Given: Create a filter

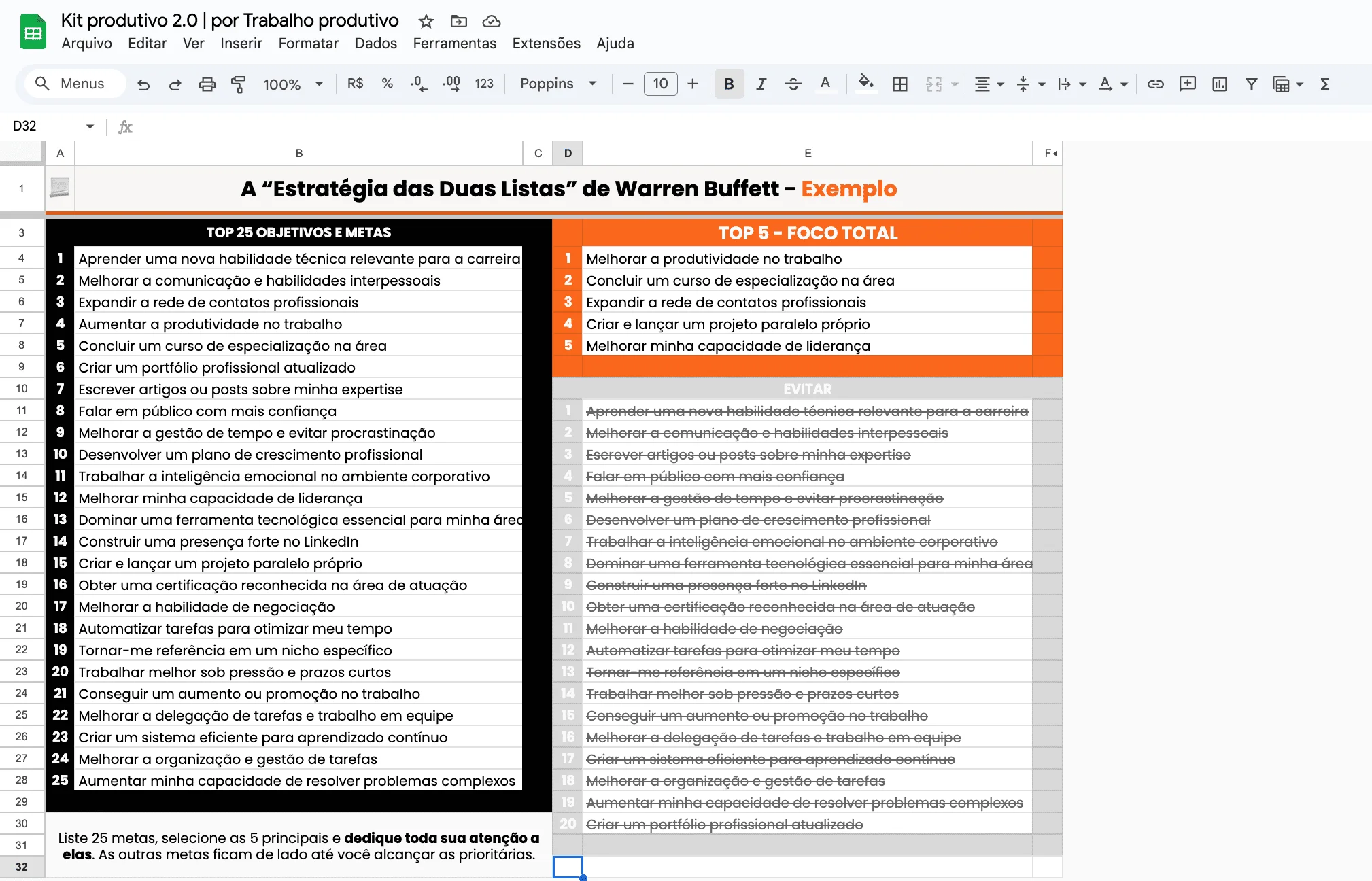Looking at the screenshot, I should coord(1251,84).
